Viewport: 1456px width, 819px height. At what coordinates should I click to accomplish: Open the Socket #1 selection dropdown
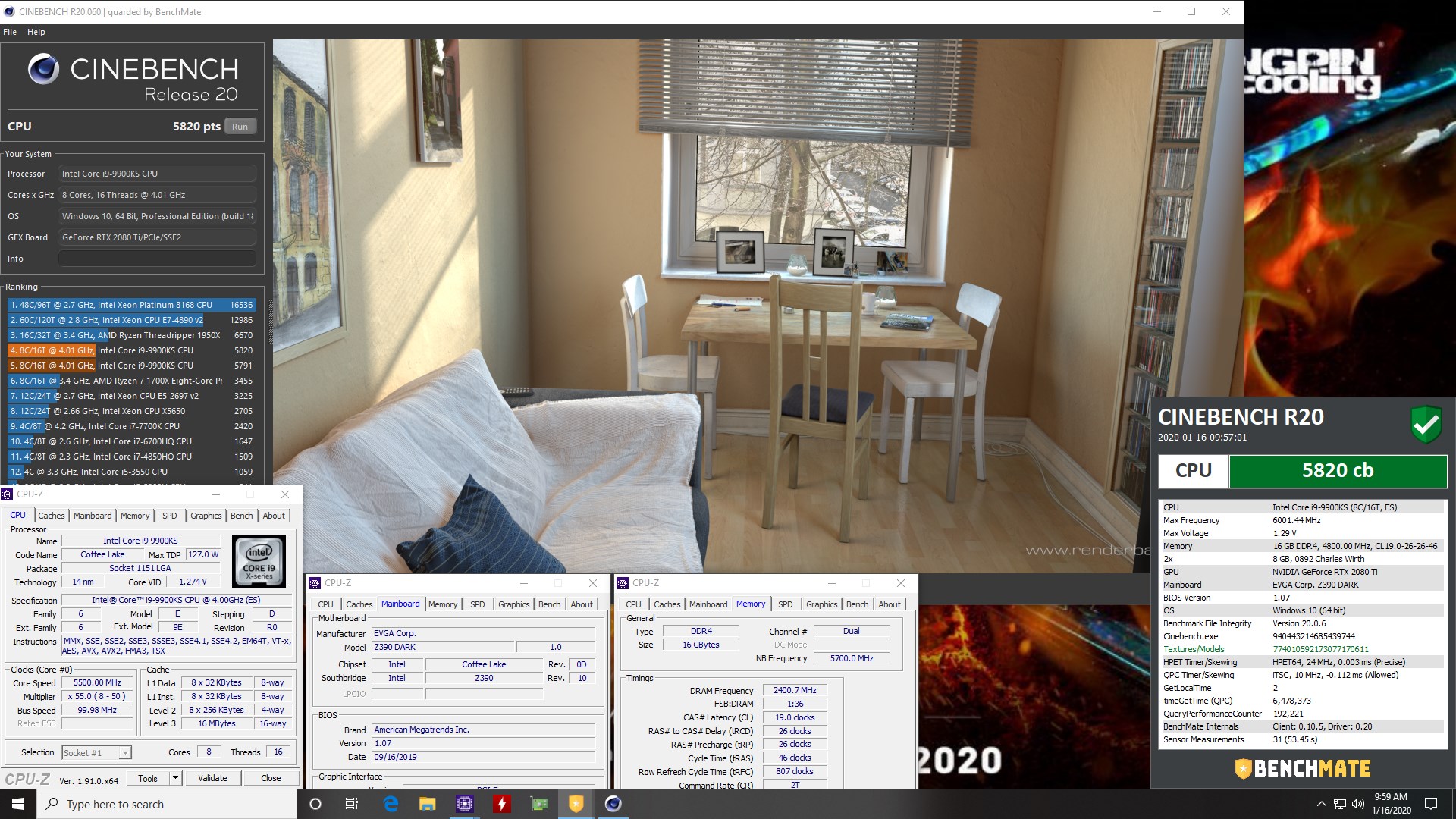[x=96, y=752]
